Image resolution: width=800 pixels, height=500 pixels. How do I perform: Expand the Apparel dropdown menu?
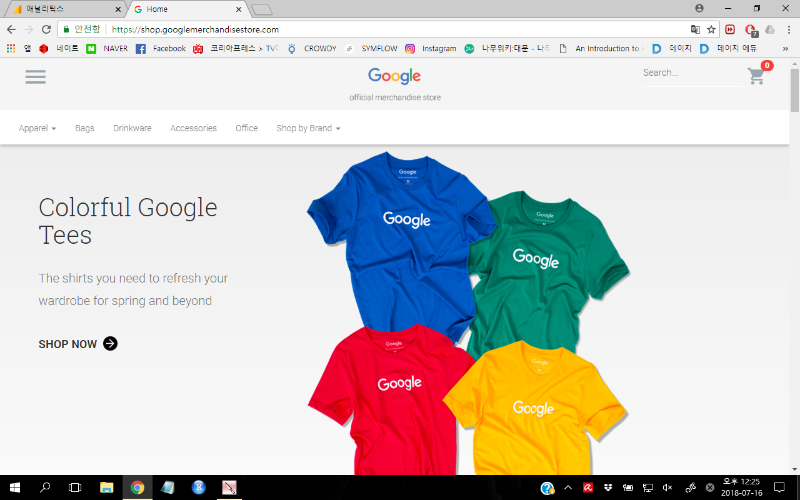(x=37, y=128)
